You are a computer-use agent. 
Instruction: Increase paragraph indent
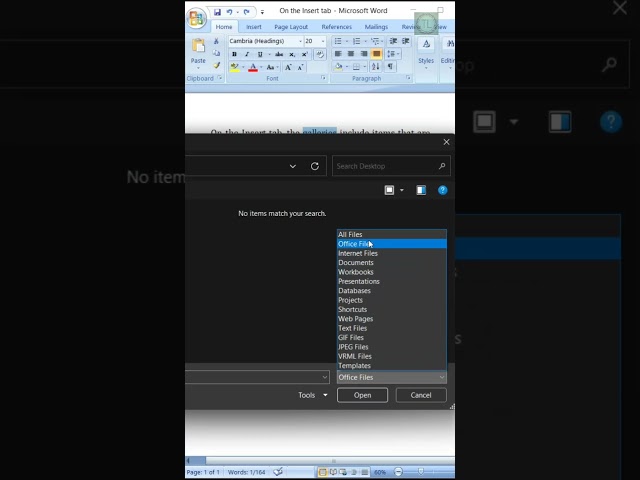pyautogui.click(x=406, y=41)
